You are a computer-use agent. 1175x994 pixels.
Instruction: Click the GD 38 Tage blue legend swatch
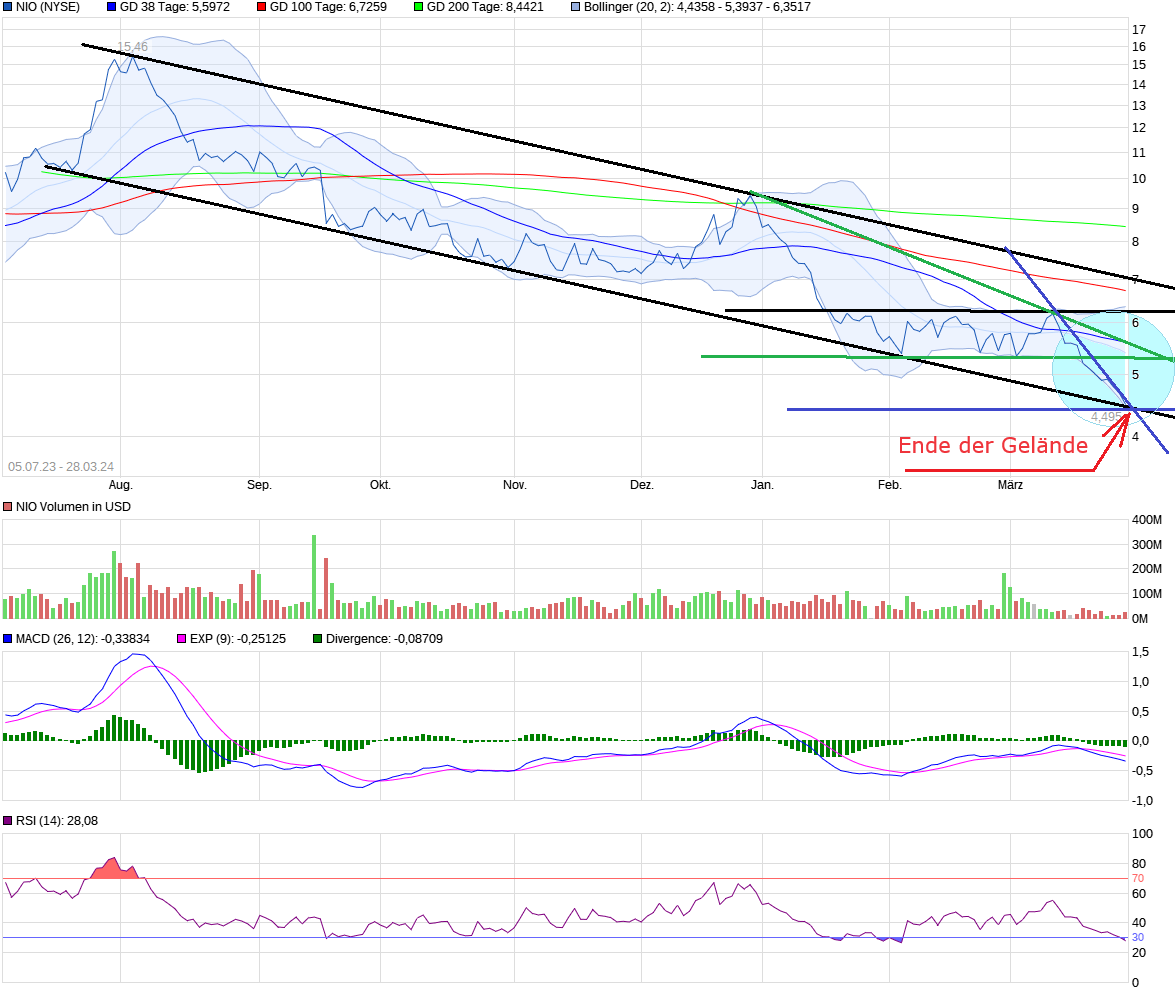click(x=111, y=7)
